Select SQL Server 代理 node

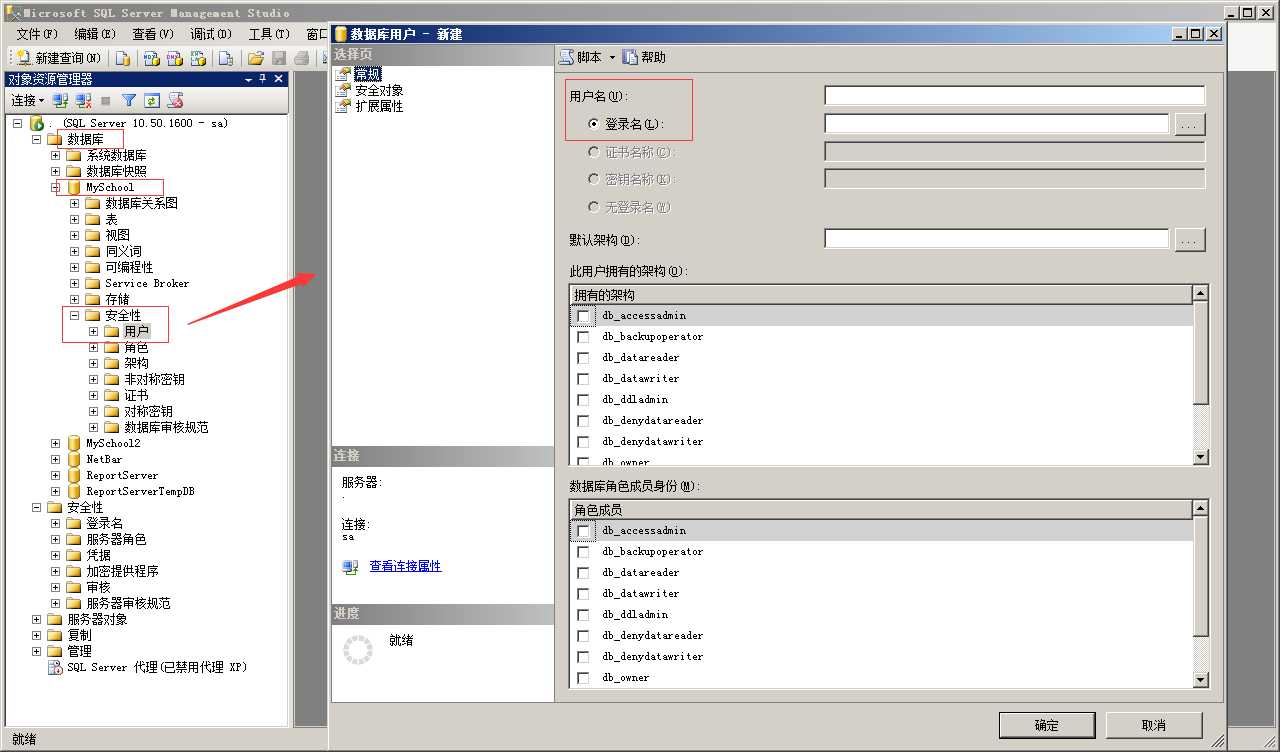coord(157,667)
